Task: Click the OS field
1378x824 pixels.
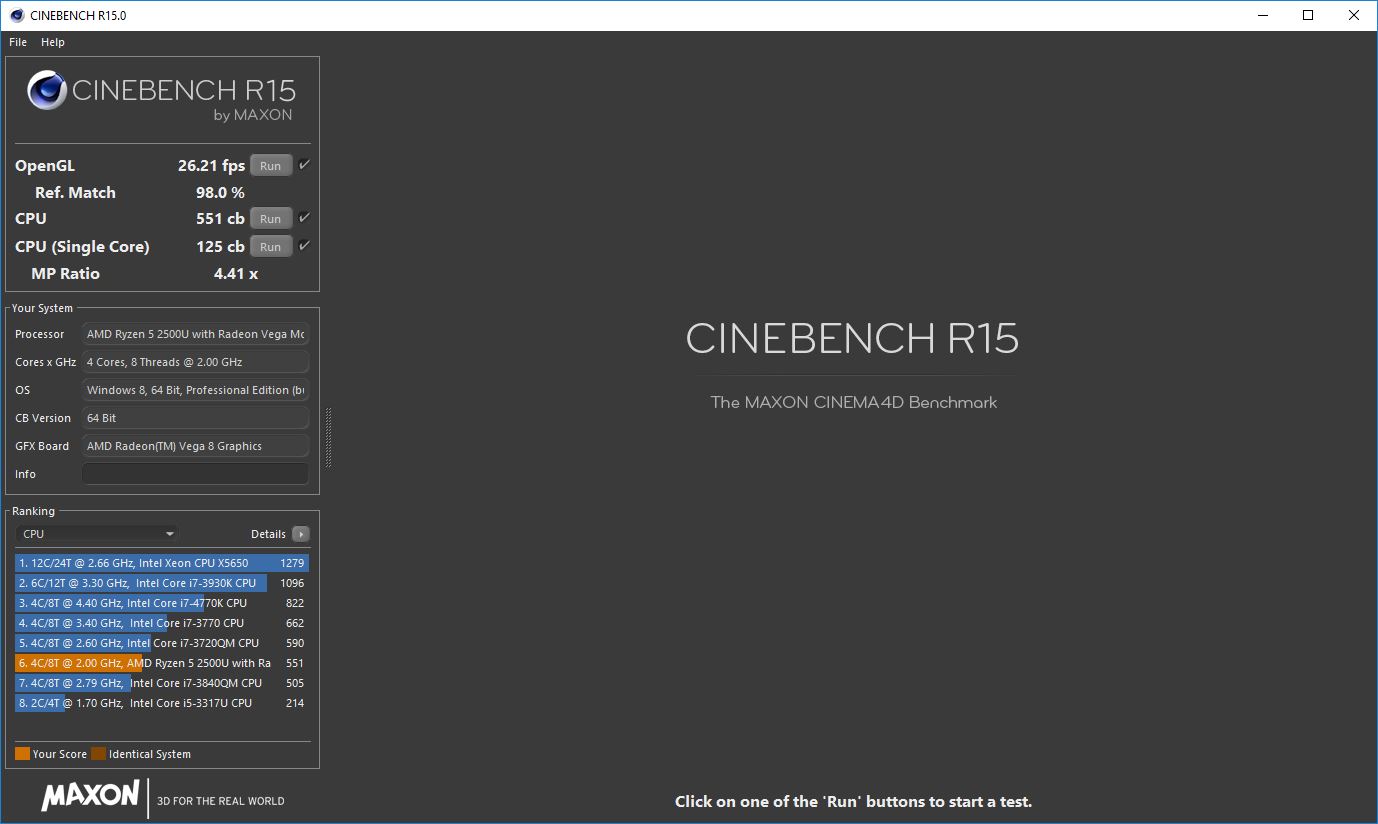Action: (x=195, y=390)
